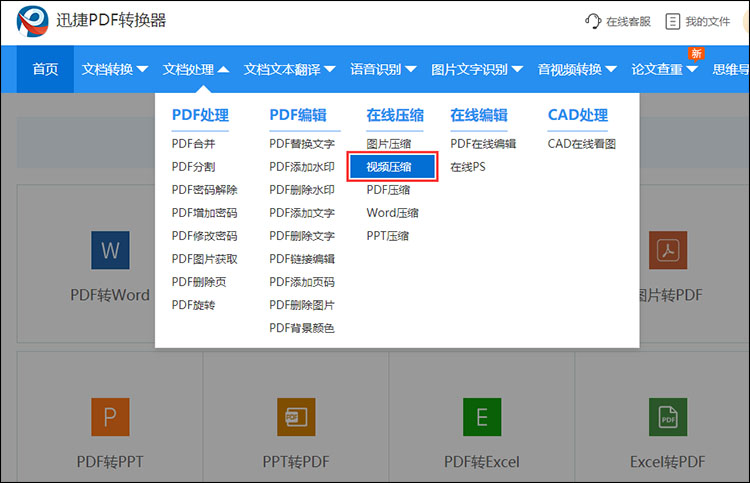750x483 pixels.
Task: Click the 迅捷PDF转换器 title text
Action: click(x=111, y=21)
